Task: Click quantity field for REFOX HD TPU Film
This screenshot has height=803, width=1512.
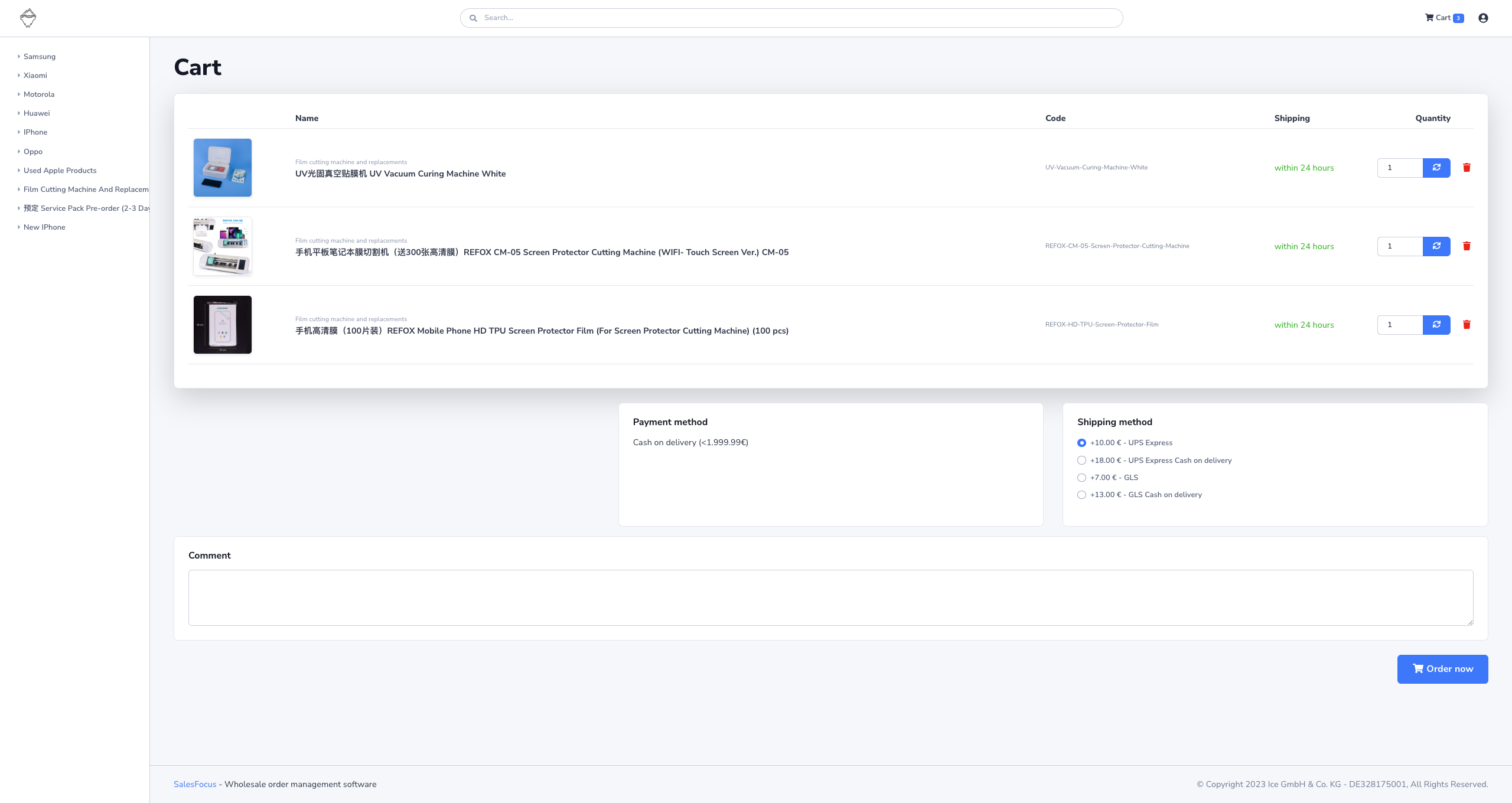Action: 1400,325
